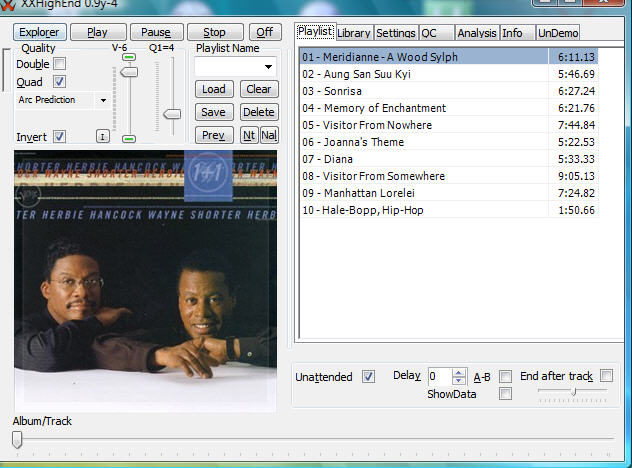Select track 10 - Hale-Bopp, Hip-Hop
Image resolution: width=632 pixels, height=468 pixels.
tap(449, 210)
